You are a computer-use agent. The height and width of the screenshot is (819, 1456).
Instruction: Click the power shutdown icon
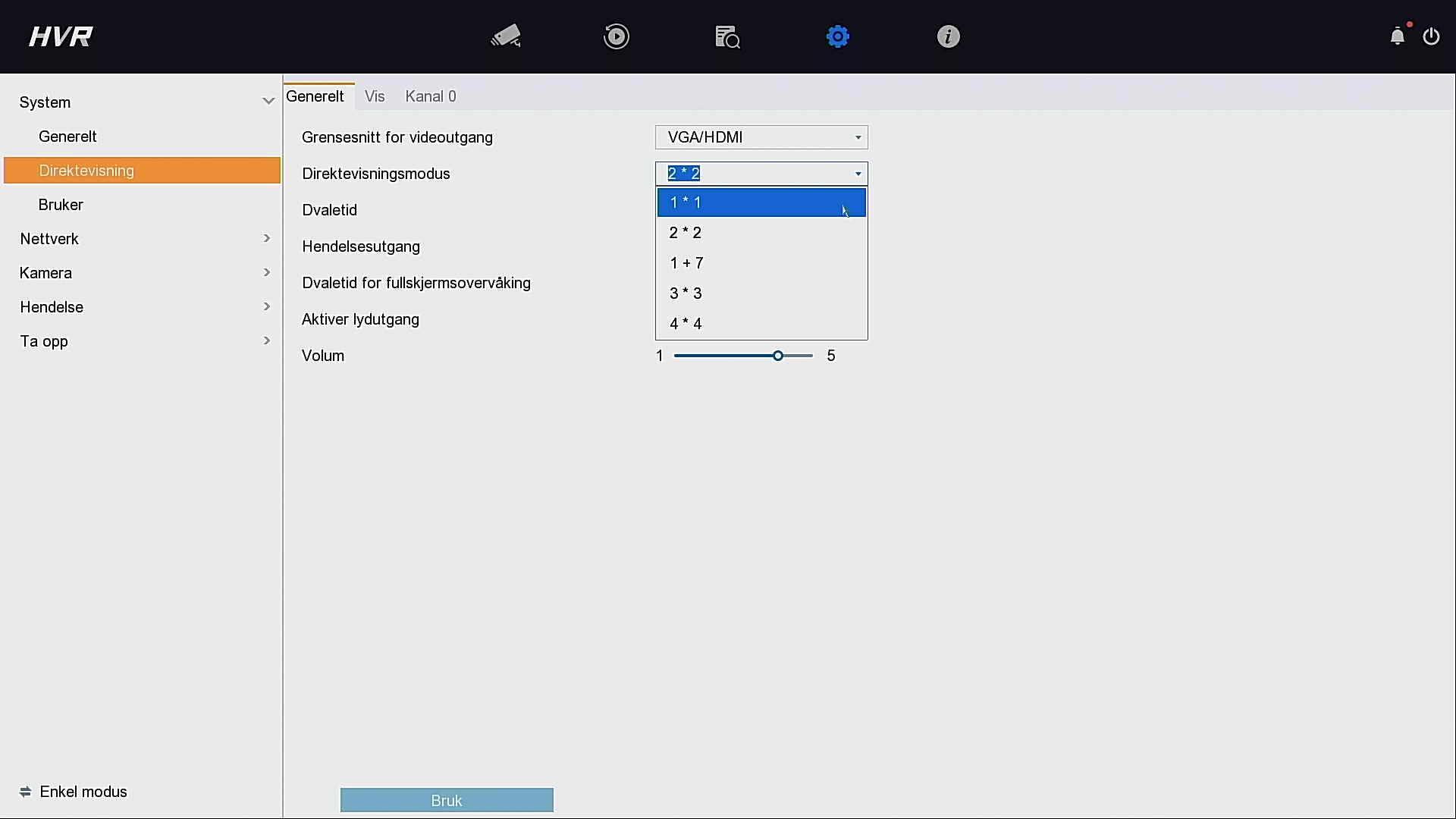click(x=1431, y=36)
